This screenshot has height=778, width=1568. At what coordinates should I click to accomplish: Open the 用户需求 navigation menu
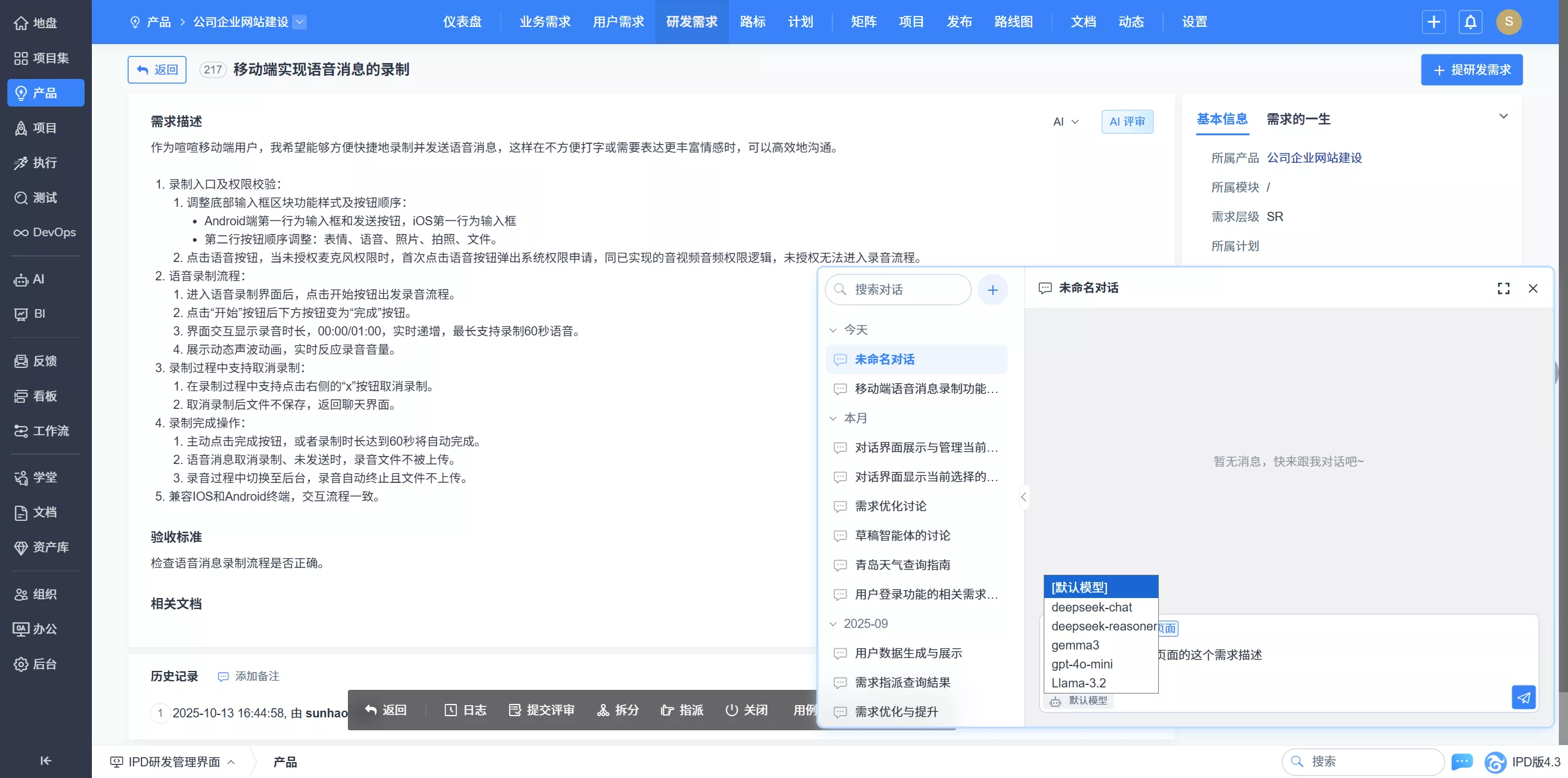click(618, 22)
